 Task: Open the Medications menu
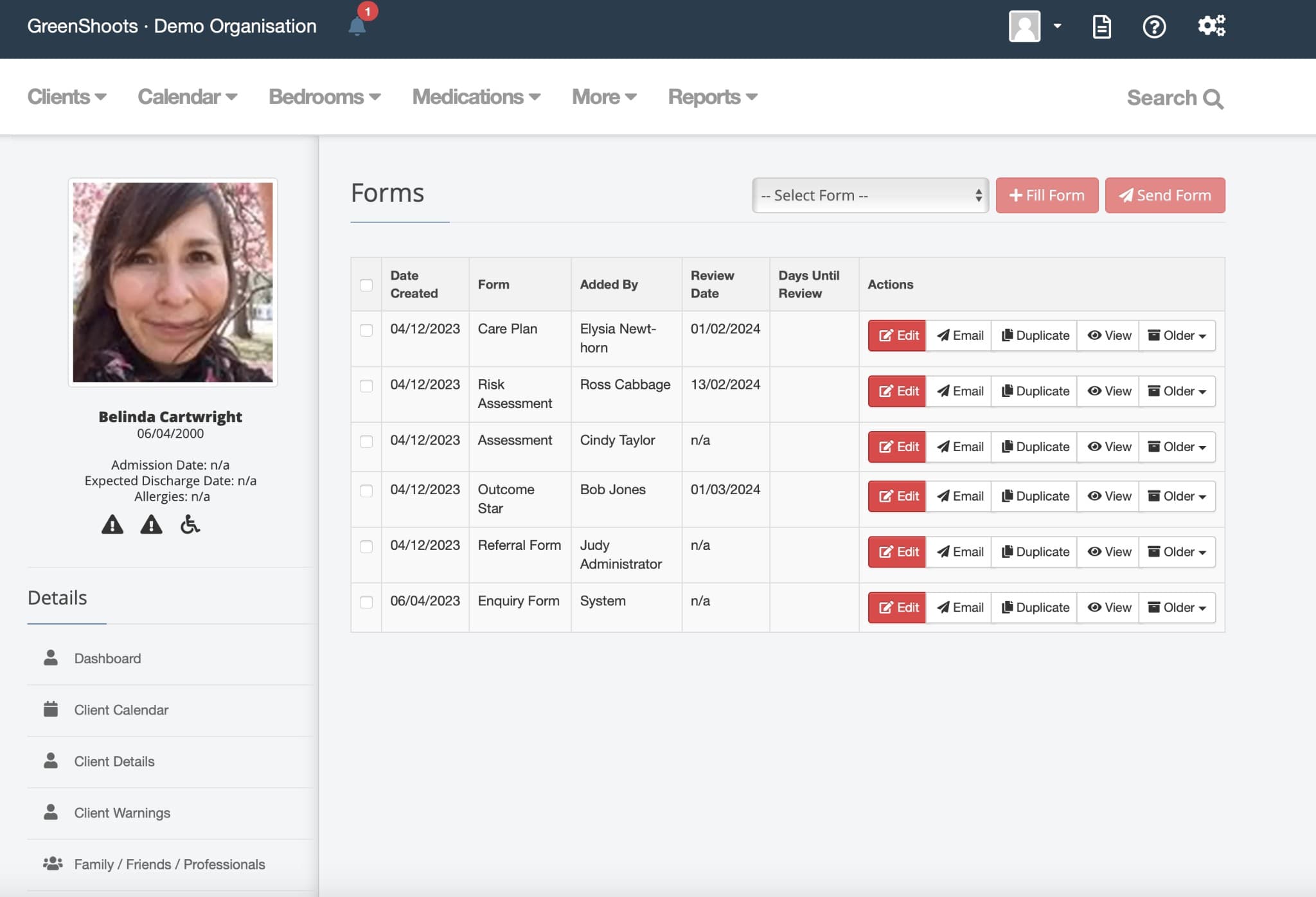476,97
